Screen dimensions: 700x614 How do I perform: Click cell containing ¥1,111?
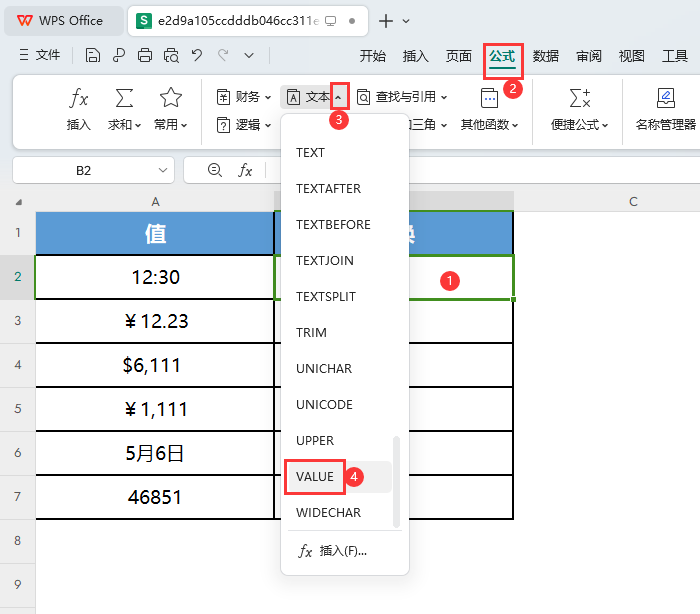155,409
